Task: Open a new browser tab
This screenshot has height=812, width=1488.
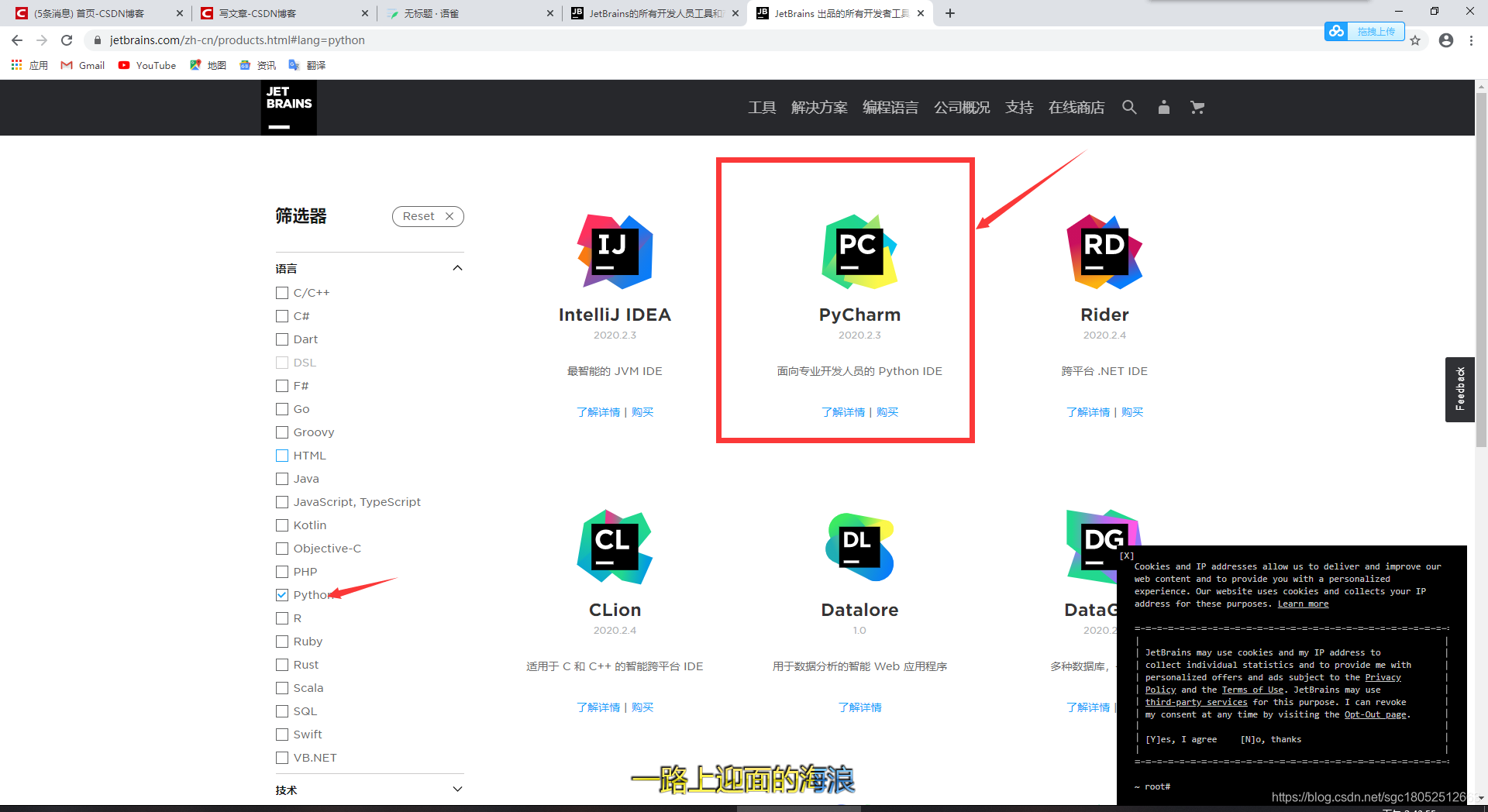Action: click(950, 13)
